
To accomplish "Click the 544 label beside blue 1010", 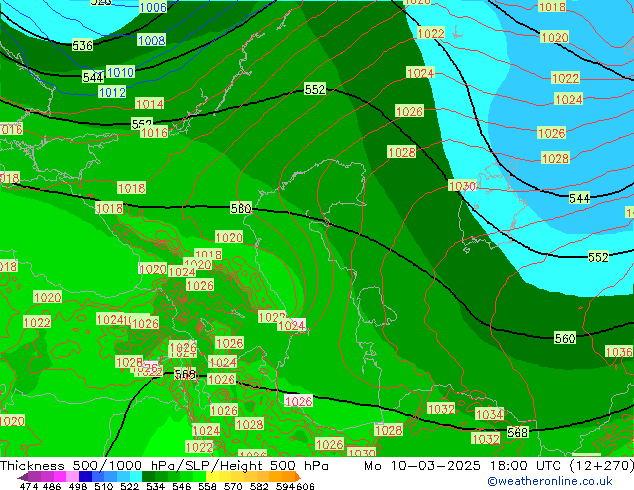I will click(x=93, y=77).
